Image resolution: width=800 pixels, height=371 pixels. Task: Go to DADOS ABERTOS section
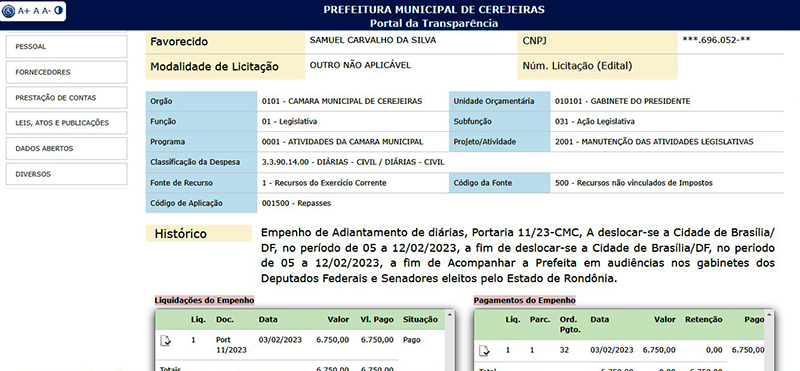[66, 149]
